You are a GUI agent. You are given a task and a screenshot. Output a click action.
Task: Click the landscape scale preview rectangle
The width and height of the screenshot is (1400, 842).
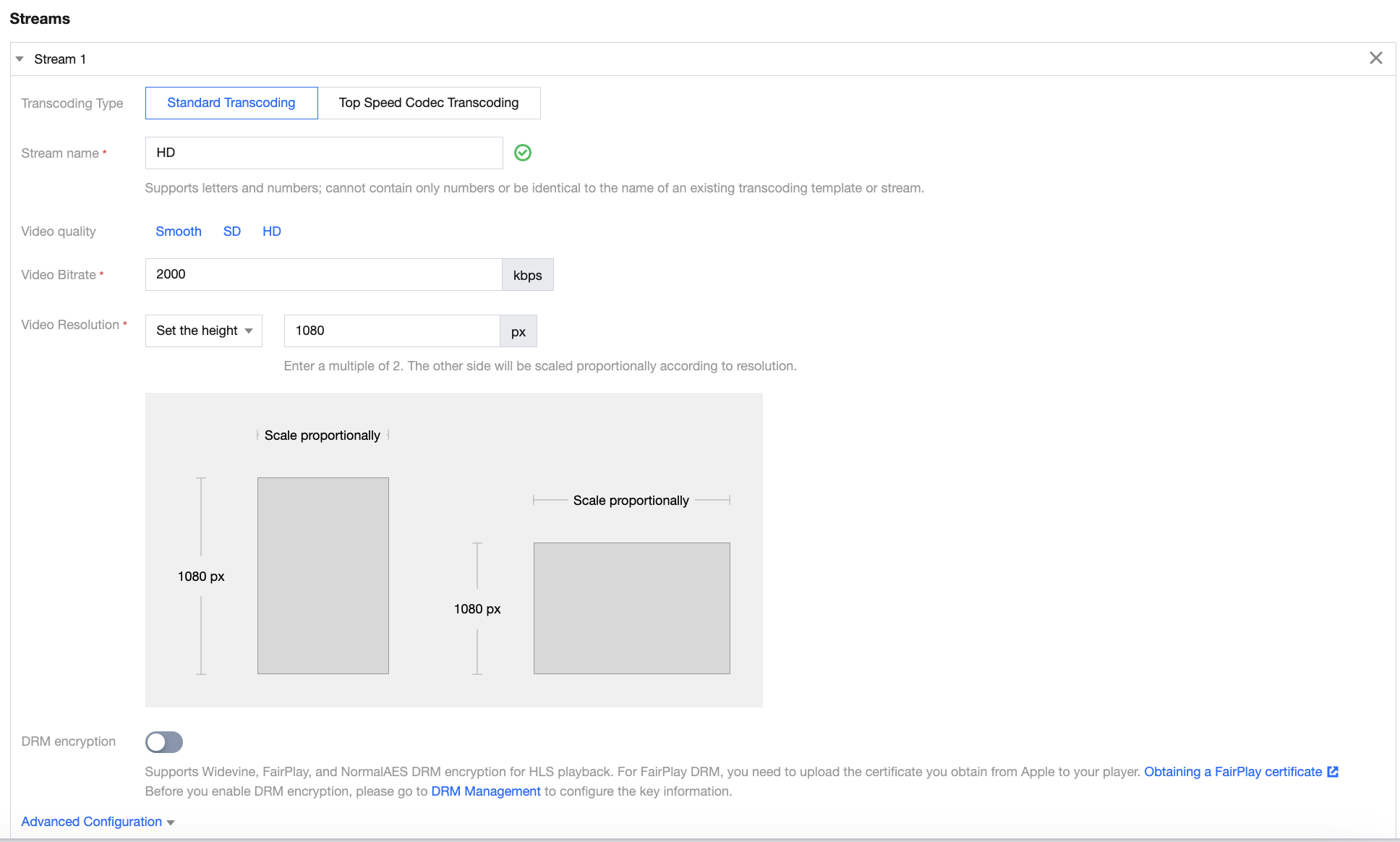click(632, 608)
